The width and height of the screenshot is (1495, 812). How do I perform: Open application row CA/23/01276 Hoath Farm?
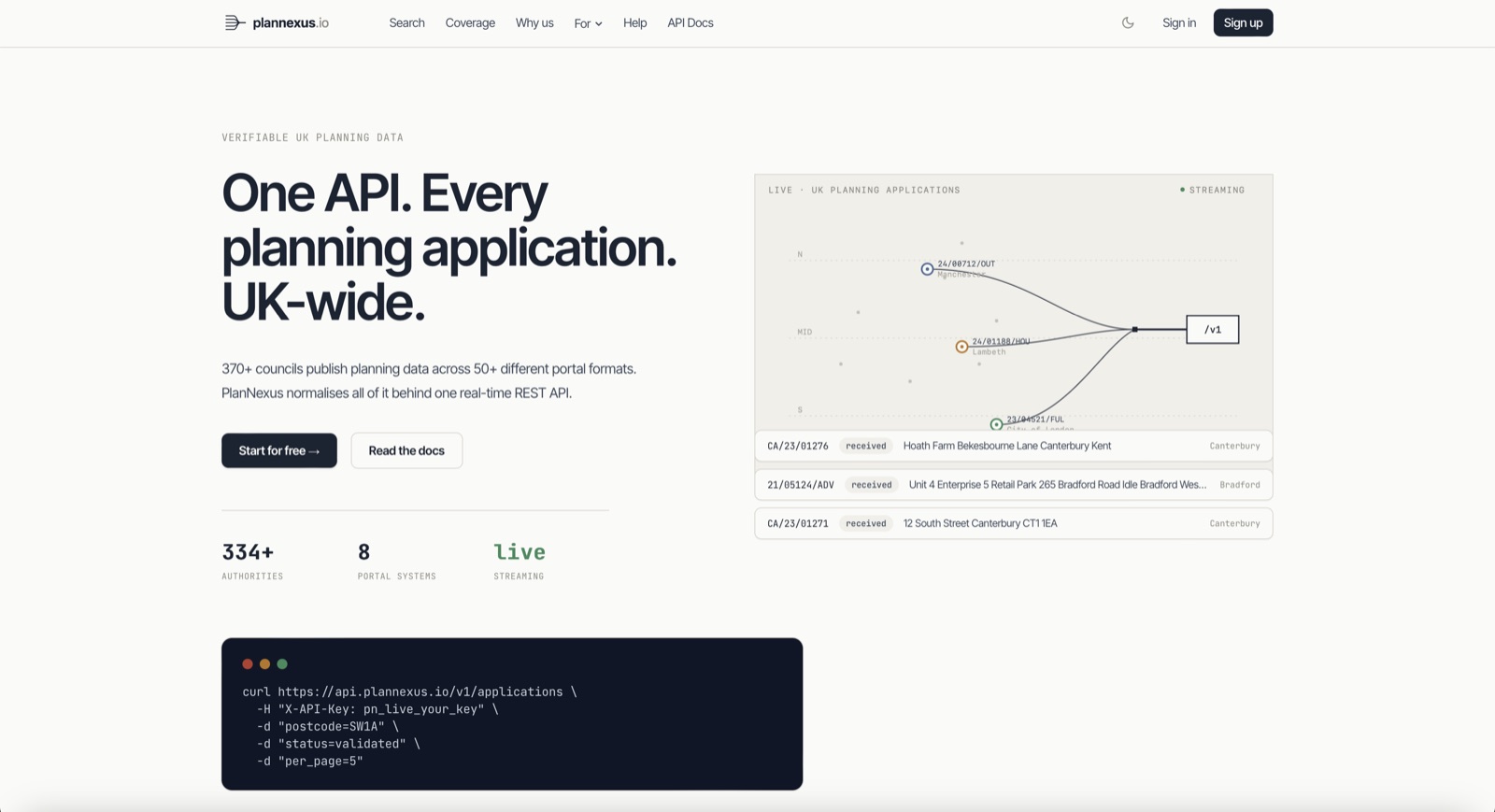click(1014, 446)
